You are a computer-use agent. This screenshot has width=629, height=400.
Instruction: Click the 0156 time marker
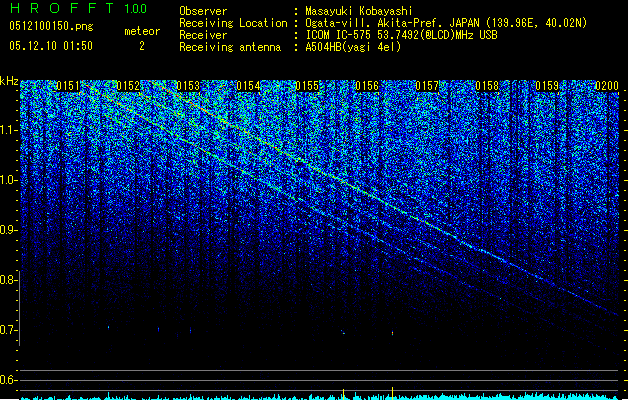click(x=367, y=86)
